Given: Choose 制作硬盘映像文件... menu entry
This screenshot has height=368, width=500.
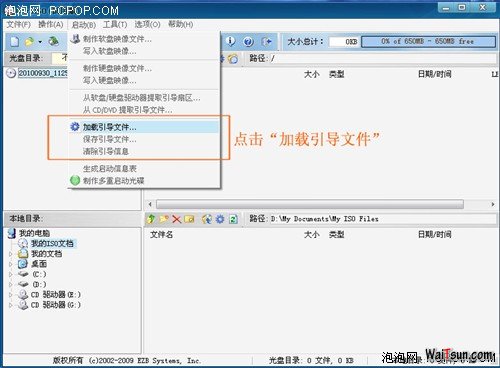Looking at the screenshot, I should 144,68.
